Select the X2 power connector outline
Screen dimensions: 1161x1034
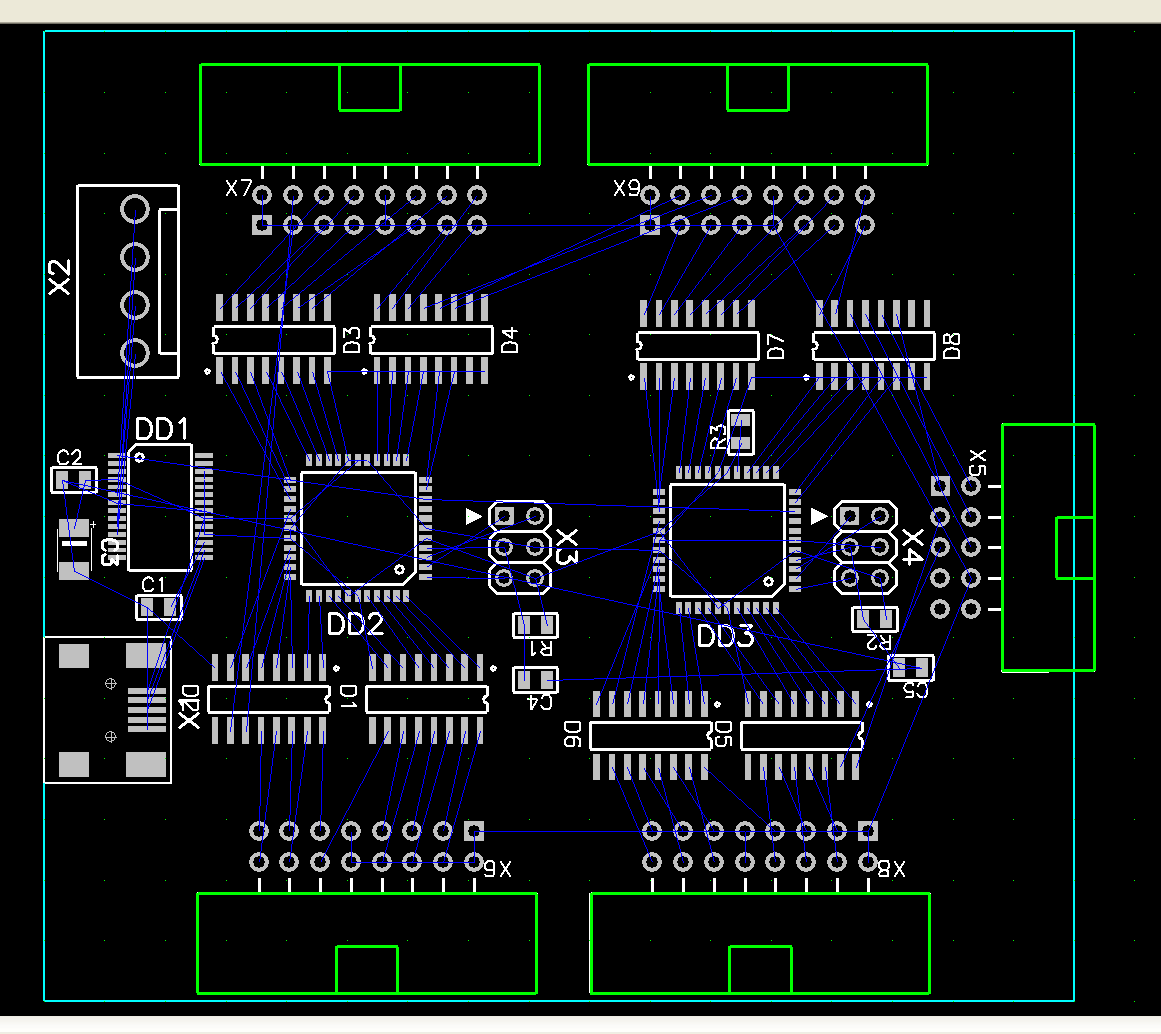click(128, 281)
